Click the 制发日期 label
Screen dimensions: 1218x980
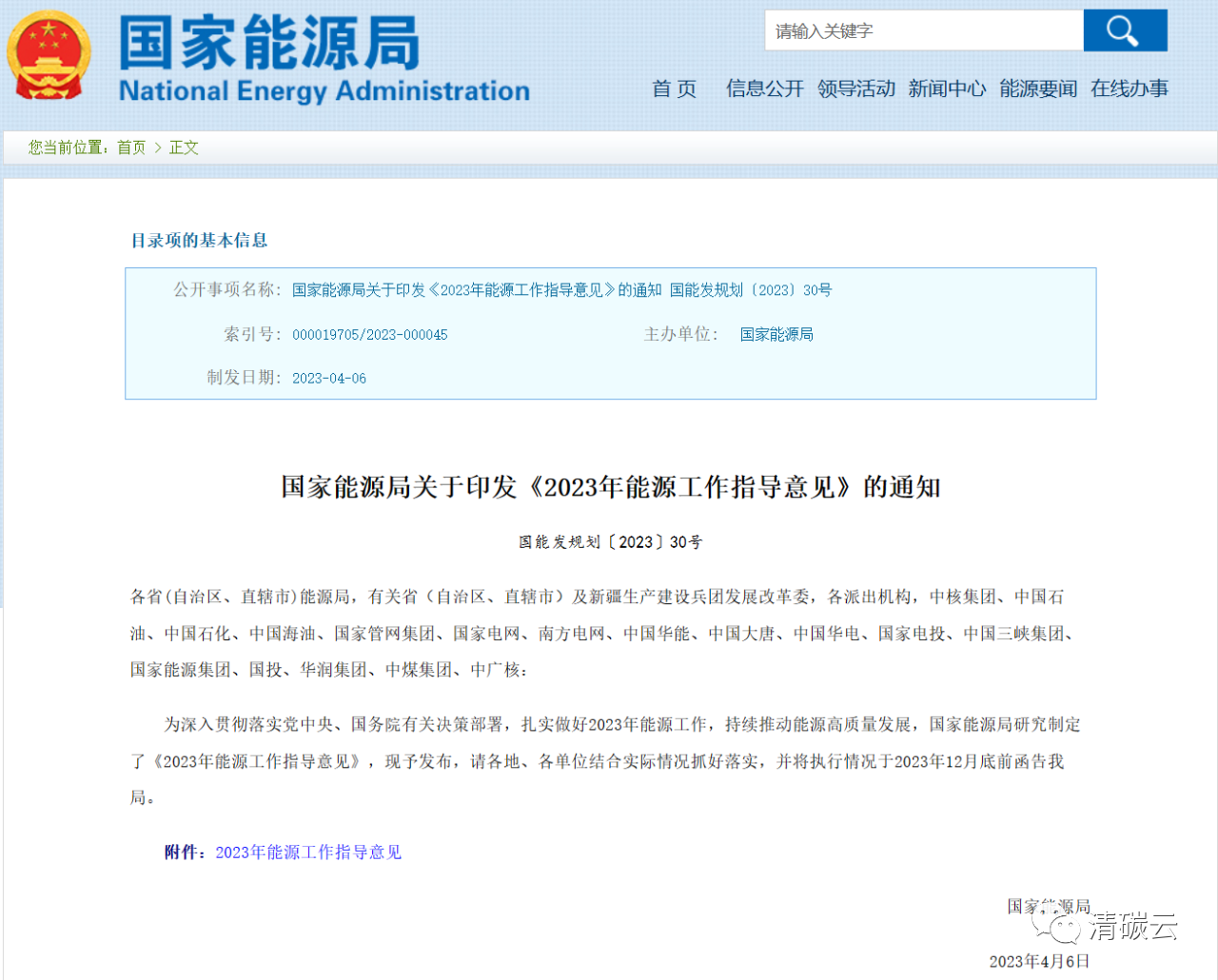pos(245,379)
